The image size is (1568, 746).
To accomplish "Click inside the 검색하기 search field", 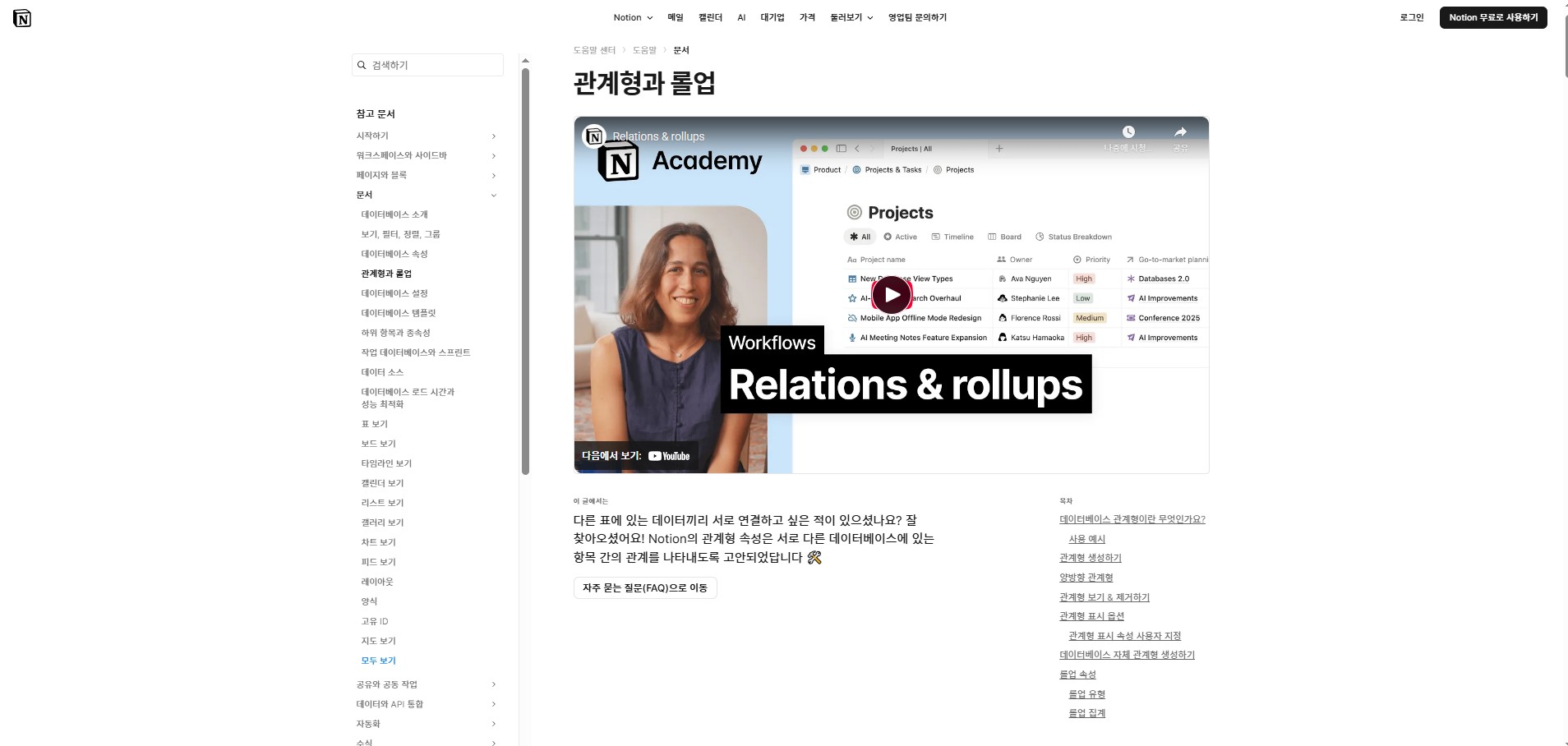I will point(427,65).
